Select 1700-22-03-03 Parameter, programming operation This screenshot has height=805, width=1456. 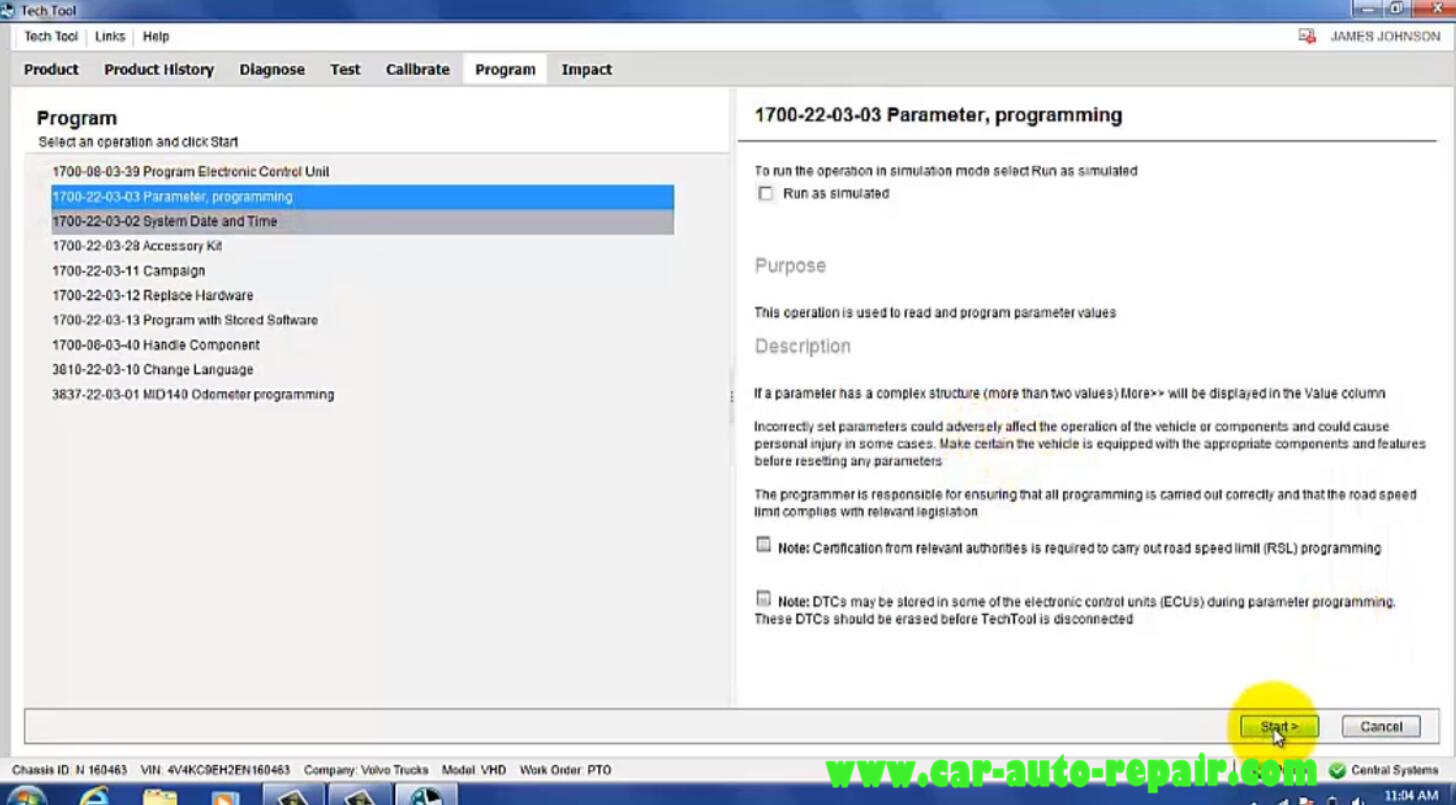(x=362, y=197)
